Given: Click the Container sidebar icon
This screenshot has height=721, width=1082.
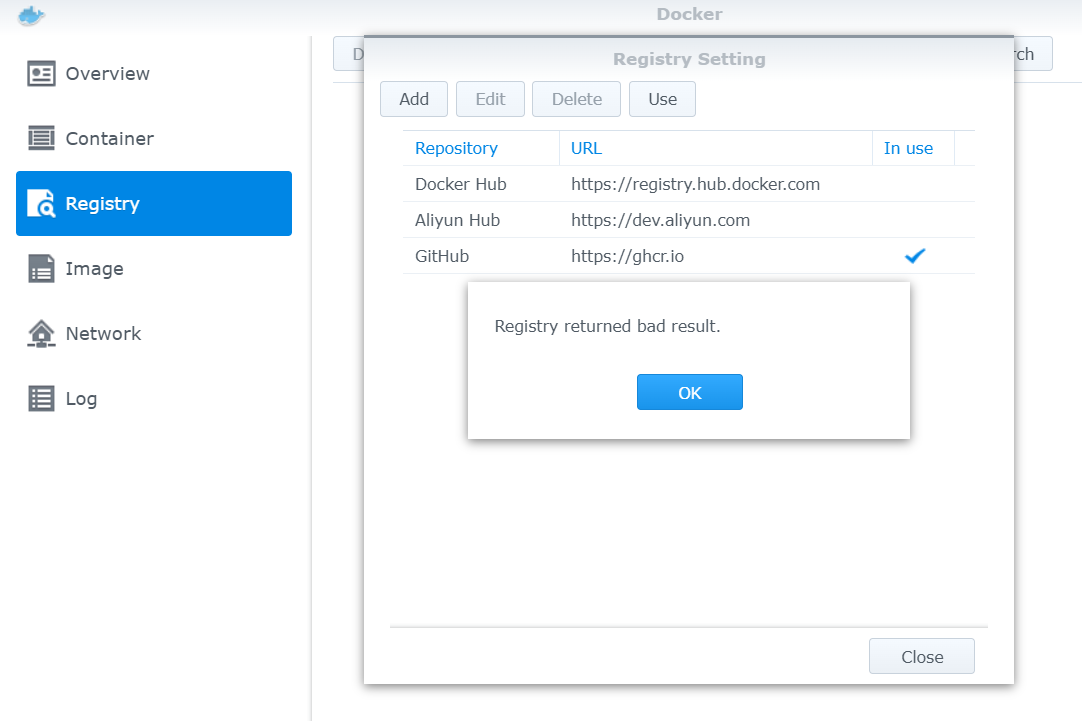Looking at the screenshot, I should pos(41,139).
